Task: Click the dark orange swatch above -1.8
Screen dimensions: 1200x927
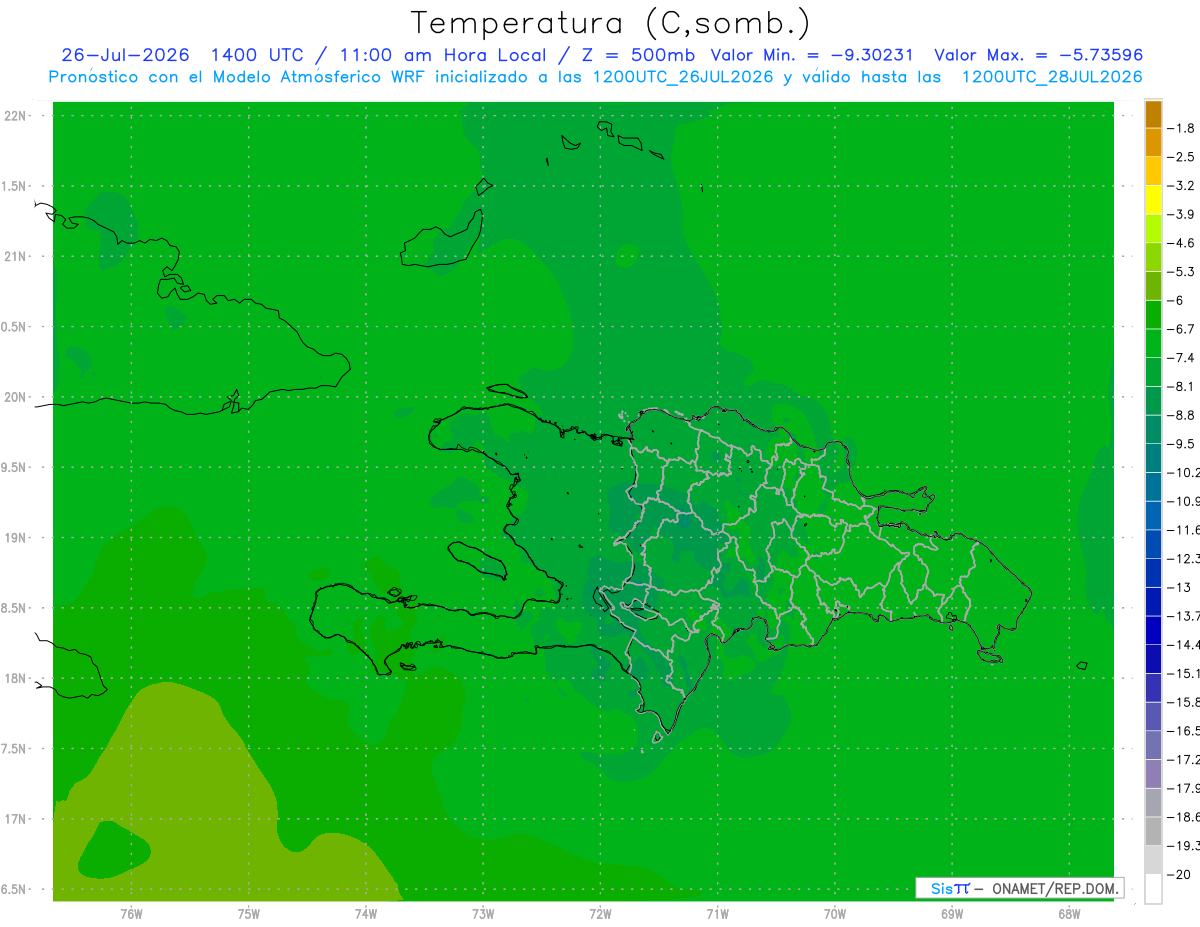Action: coord(1153,114)
